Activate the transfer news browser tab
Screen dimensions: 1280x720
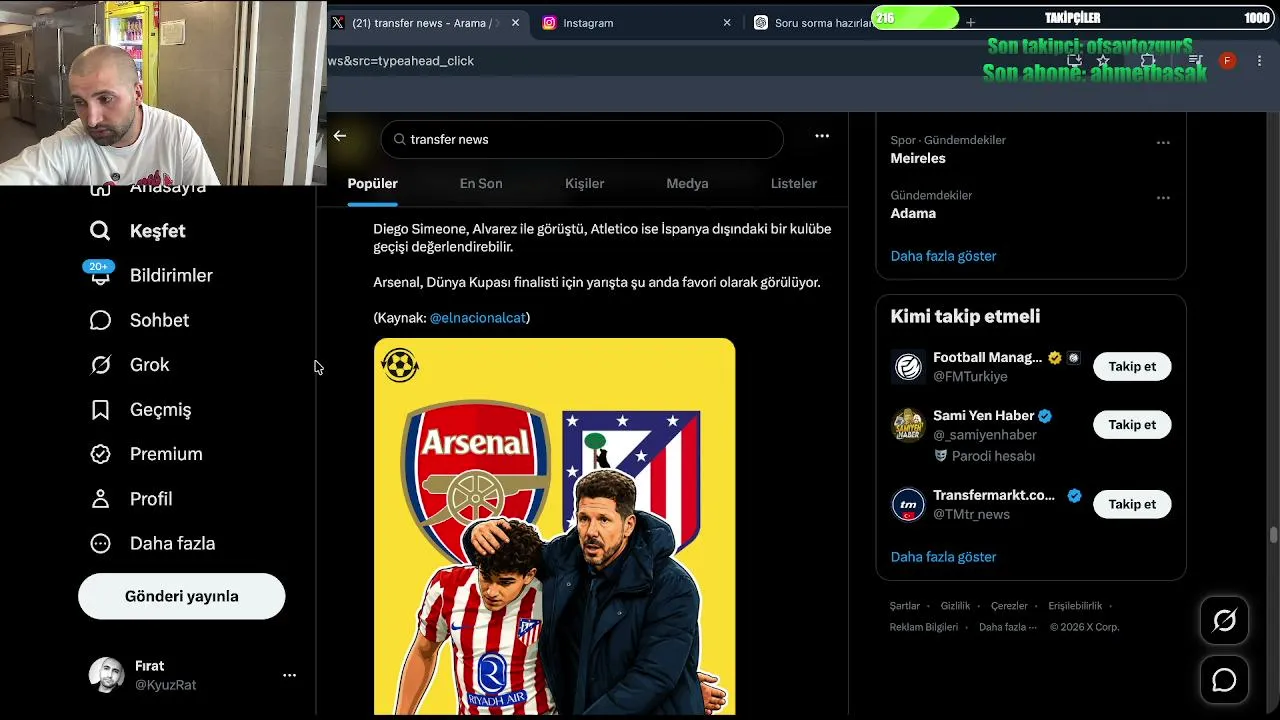(x=427, y=23)
